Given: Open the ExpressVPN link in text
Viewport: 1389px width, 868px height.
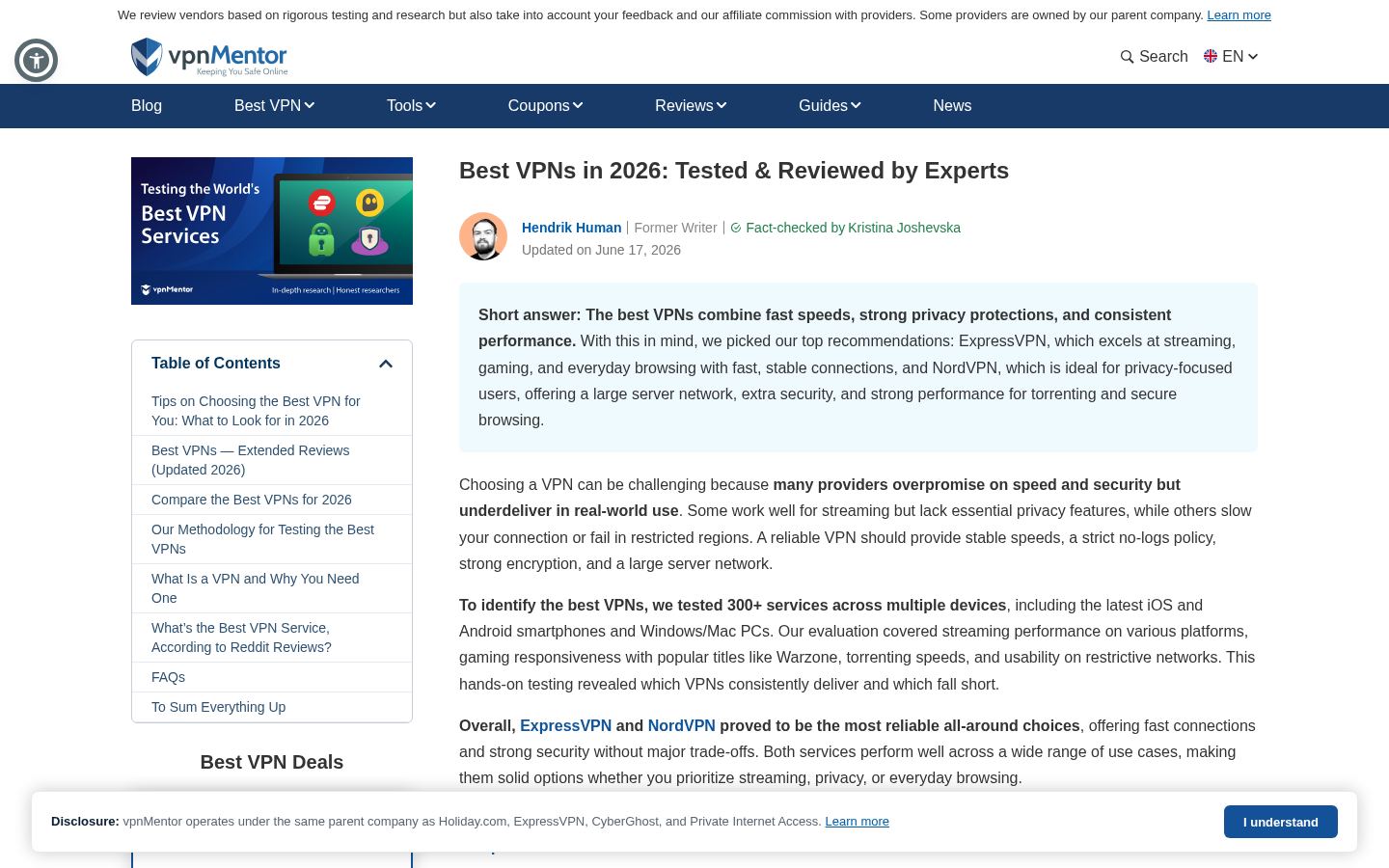Looking at the screenshot, I should [x=565, y=726].
